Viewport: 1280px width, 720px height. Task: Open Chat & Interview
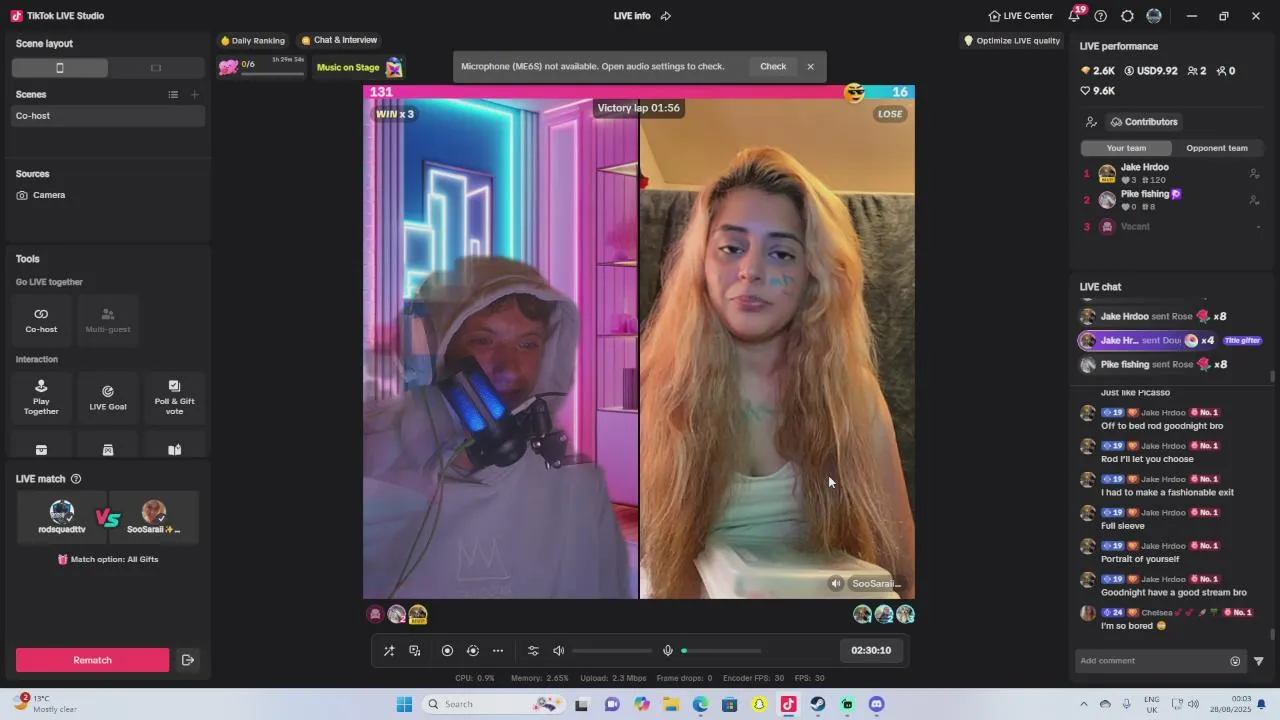coord(339,41)
